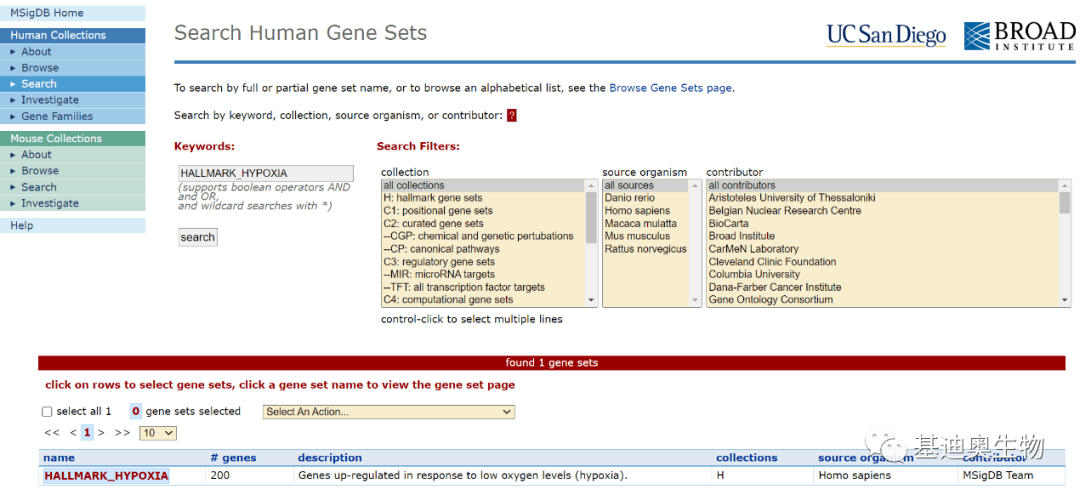
Task: Go to the first page arrows
Action: coord(52,433)
